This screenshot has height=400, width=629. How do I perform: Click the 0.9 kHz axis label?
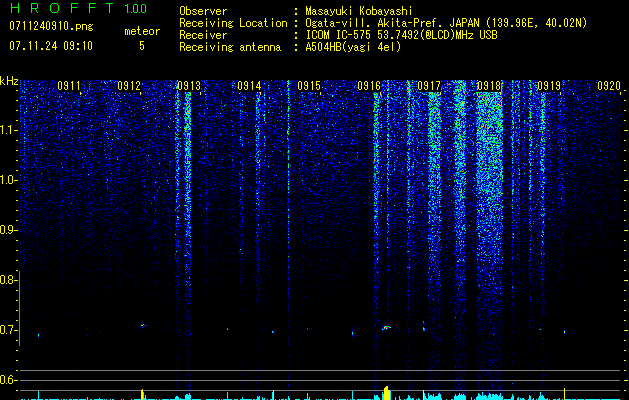[8, 230]
